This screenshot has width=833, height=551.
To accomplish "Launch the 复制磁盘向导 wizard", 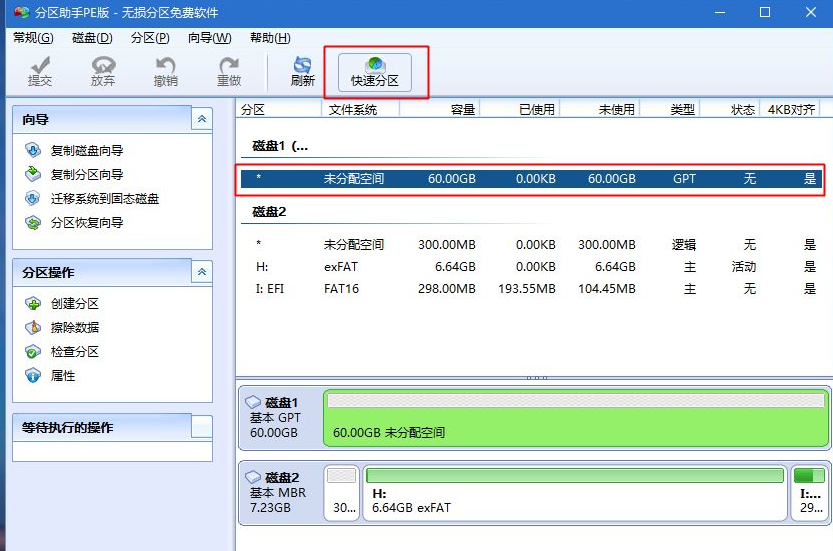I will click(x=87, y=151).
